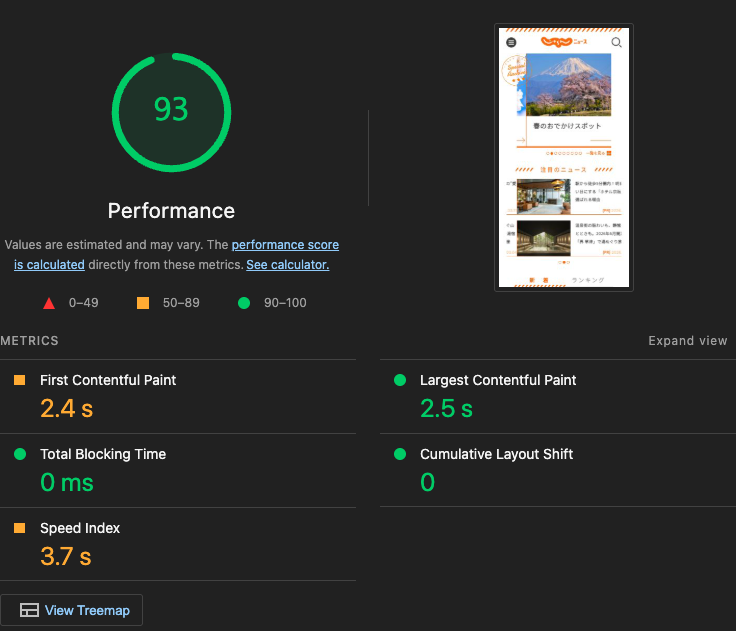Follow the "See calculator." link
Viewport: 736px width, 631px height.
coord(287,265)
